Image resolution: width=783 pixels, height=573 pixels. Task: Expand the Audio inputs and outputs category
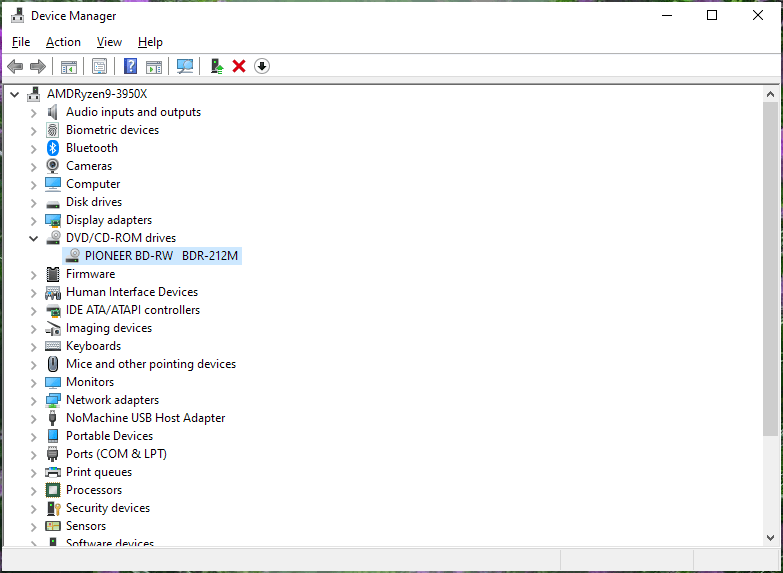(x=33, y=112)
